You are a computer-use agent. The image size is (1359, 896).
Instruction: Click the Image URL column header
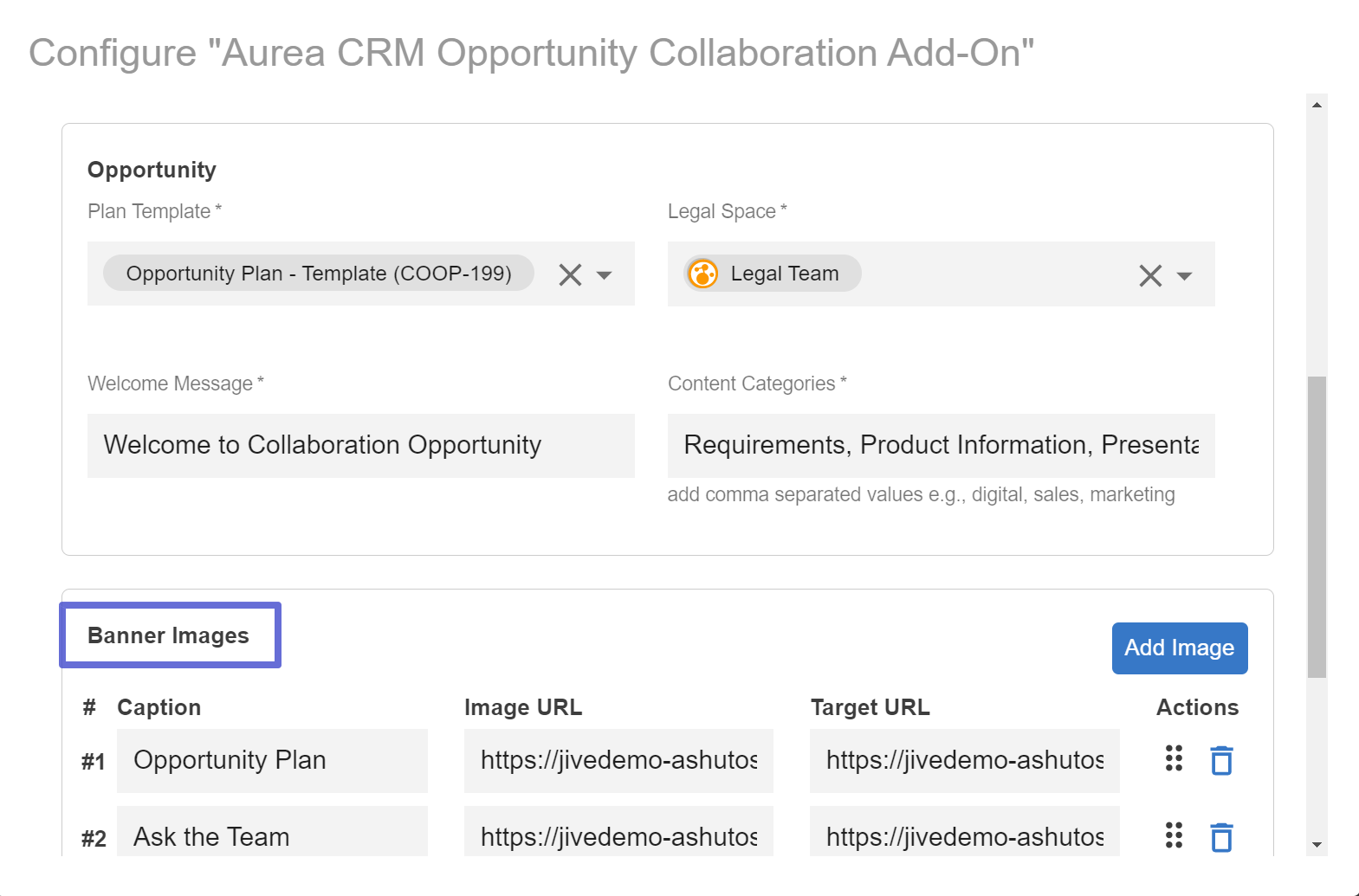pyautogui.click(x=523, y=707)
